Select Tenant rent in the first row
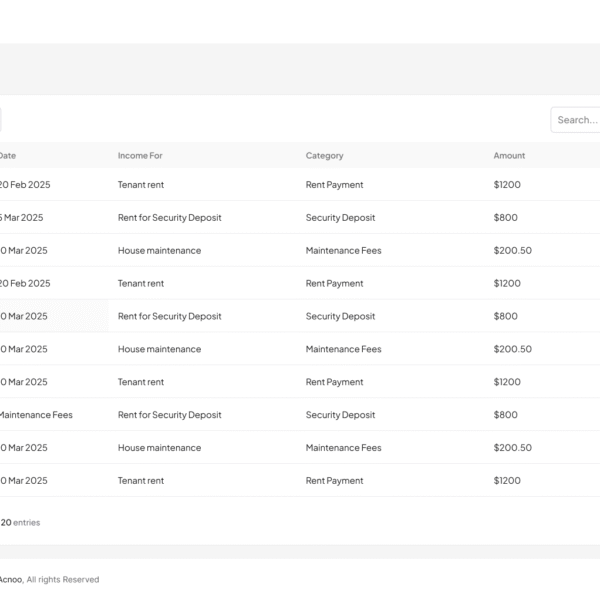Image resolution: width=600 pixels, height=600 pixels. [141, 185]
